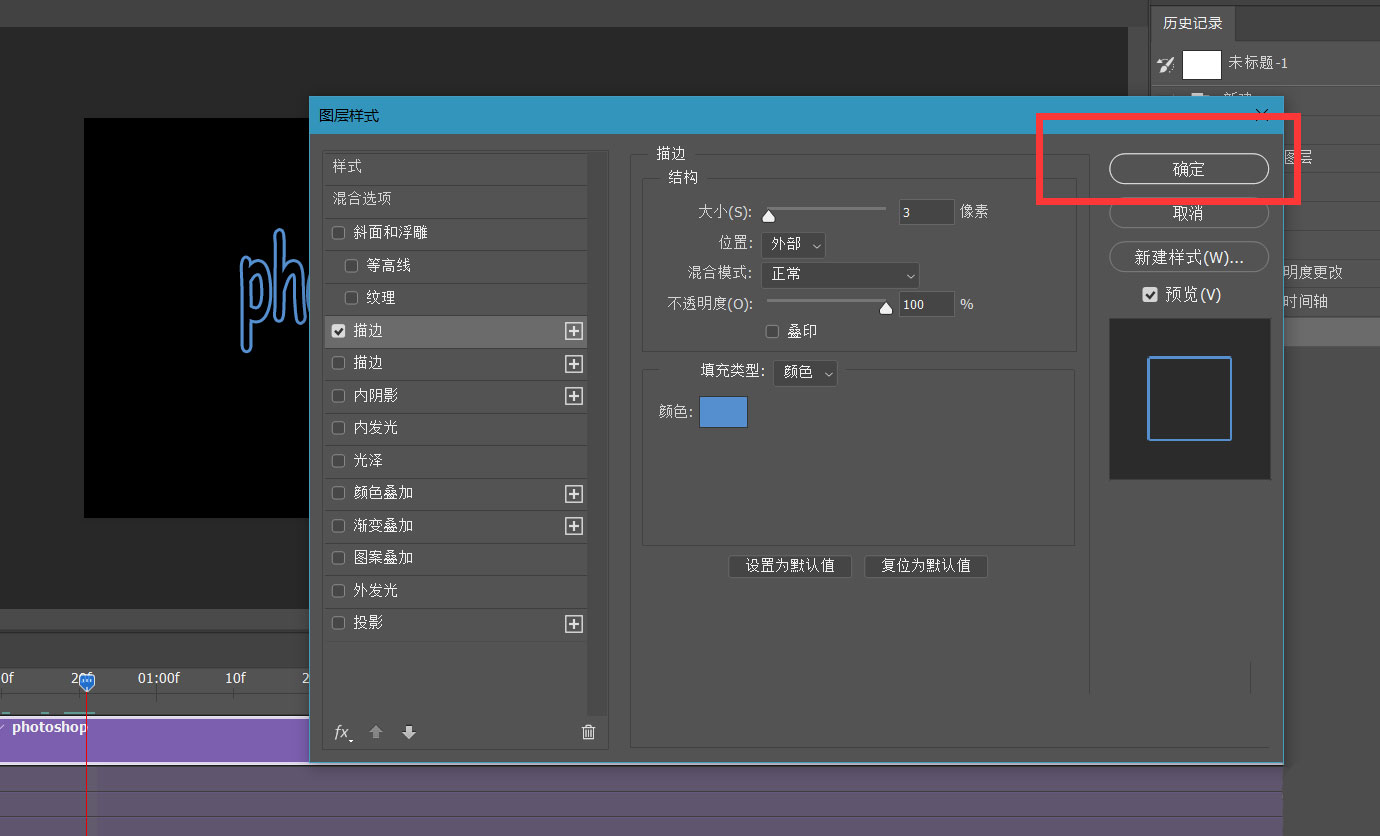
Task: Open the 填充类型 dropdown
Action: pyautogui.click(x=805, y=372)
